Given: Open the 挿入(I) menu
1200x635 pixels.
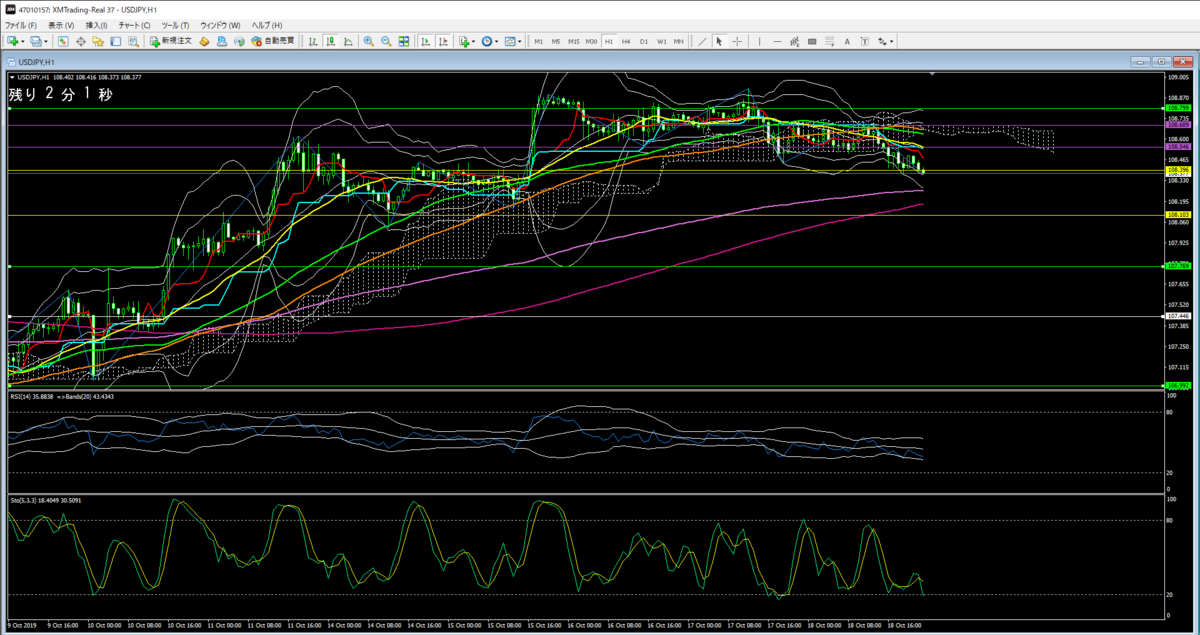Looking at the screenshot, I should (97, 24).
